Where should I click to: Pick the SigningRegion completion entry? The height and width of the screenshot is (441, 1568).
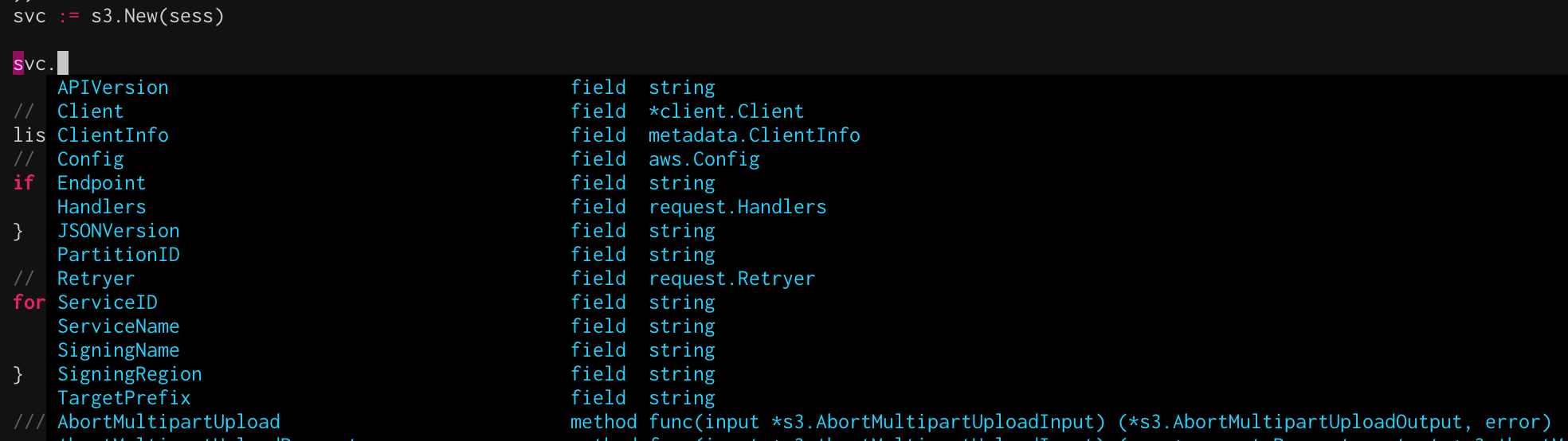pyautogui.click(x=129, y=374)
